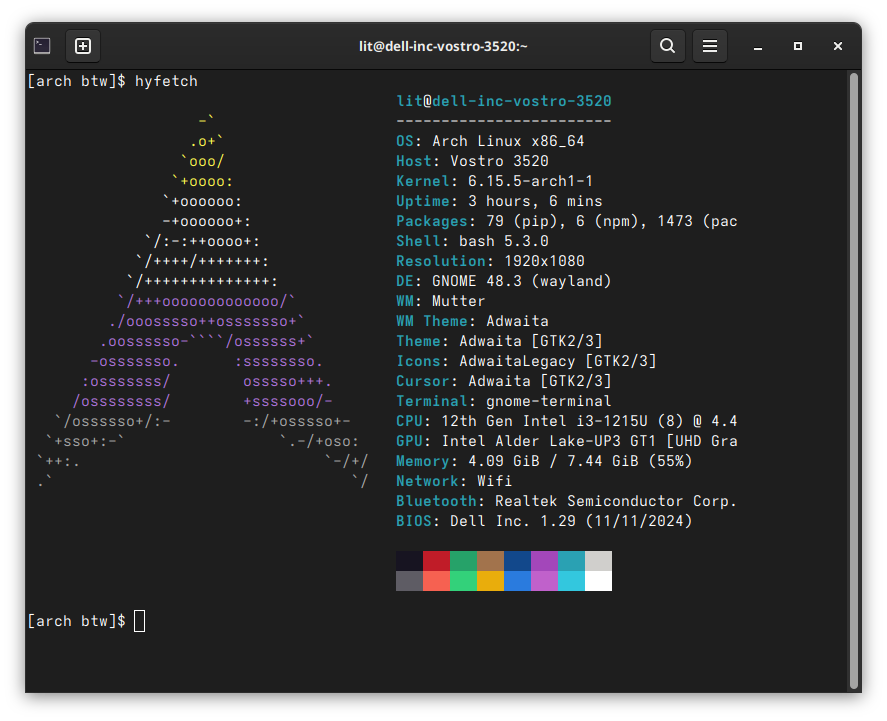Click the WM Theme line Adwaita

coord(472,321)
